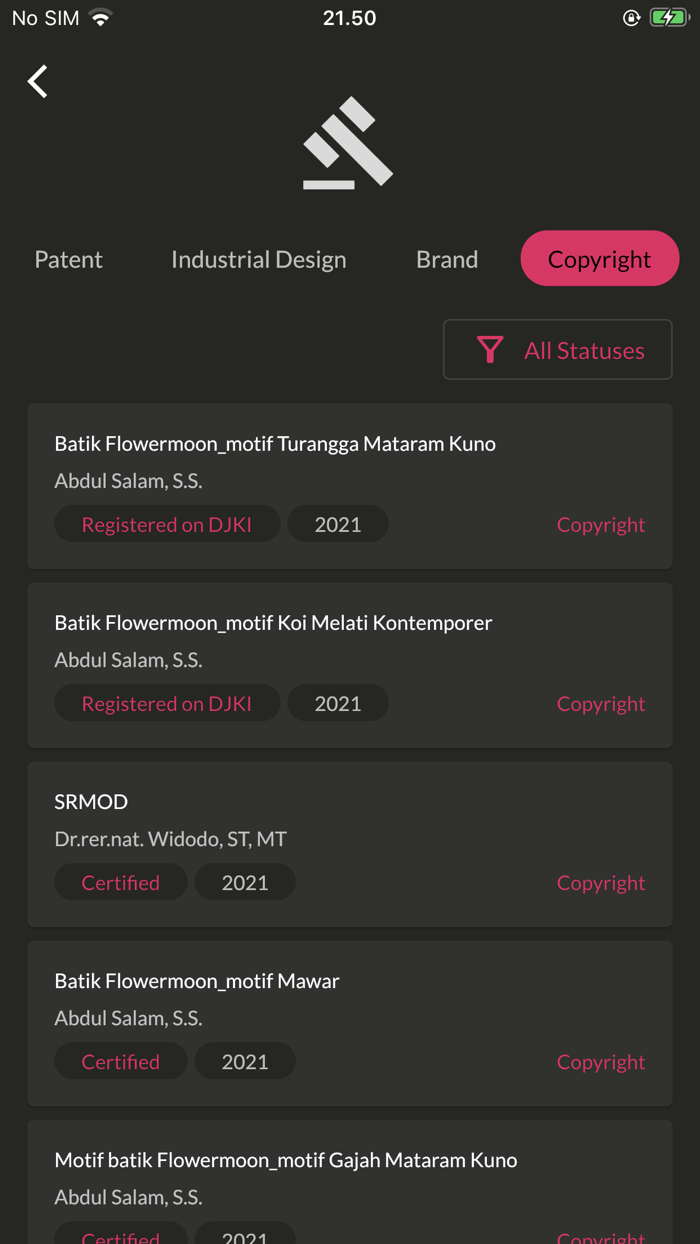Open the SRMOD copyright entry
Viewport: 700px width, 1244px height.
pos(91,802)
